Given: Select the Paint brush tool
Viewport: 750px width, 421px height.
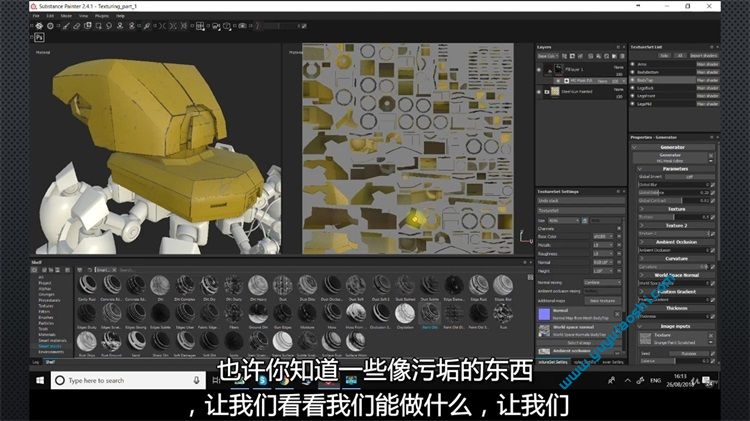Looking at the screenshot, I should click(x=66, y=26).
